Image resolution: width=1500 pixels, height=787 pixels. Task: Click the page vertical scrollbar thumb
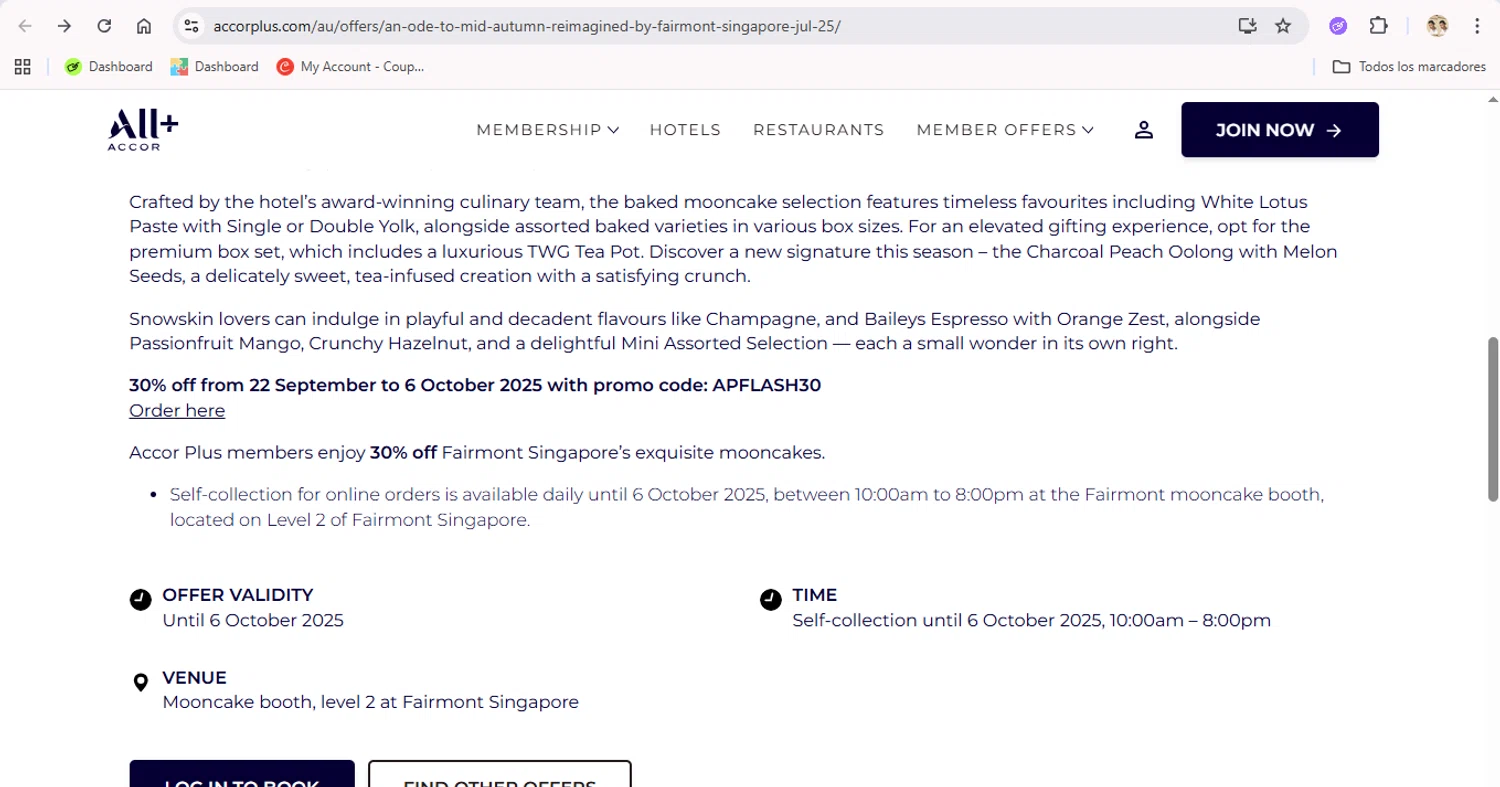point(1493,419)
